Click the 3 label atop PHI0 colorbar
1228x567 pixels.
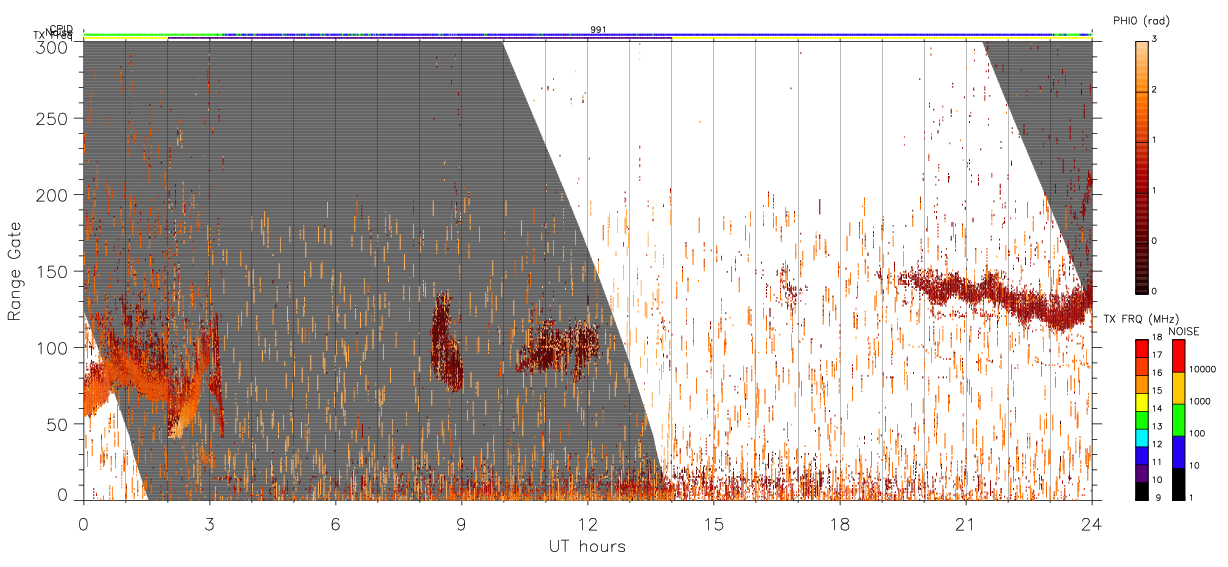1154,41
